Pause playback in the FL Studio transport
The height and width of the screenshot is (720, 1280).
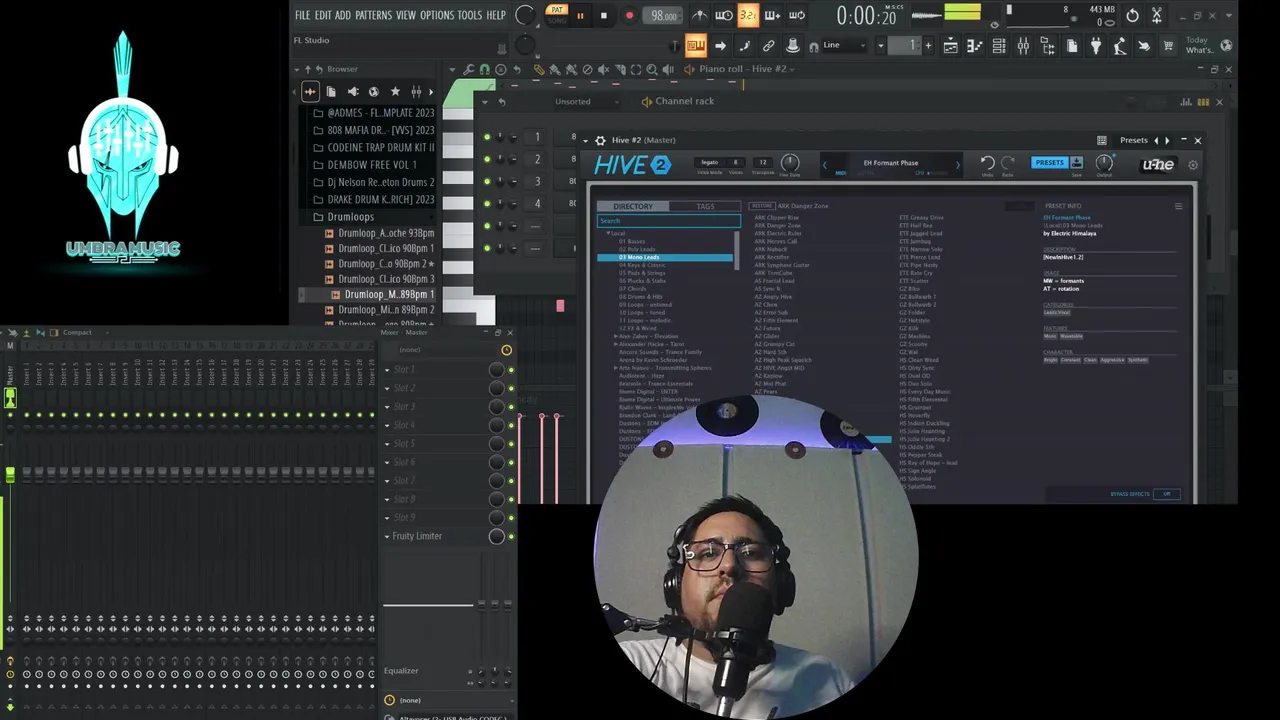tap(580, 15)
